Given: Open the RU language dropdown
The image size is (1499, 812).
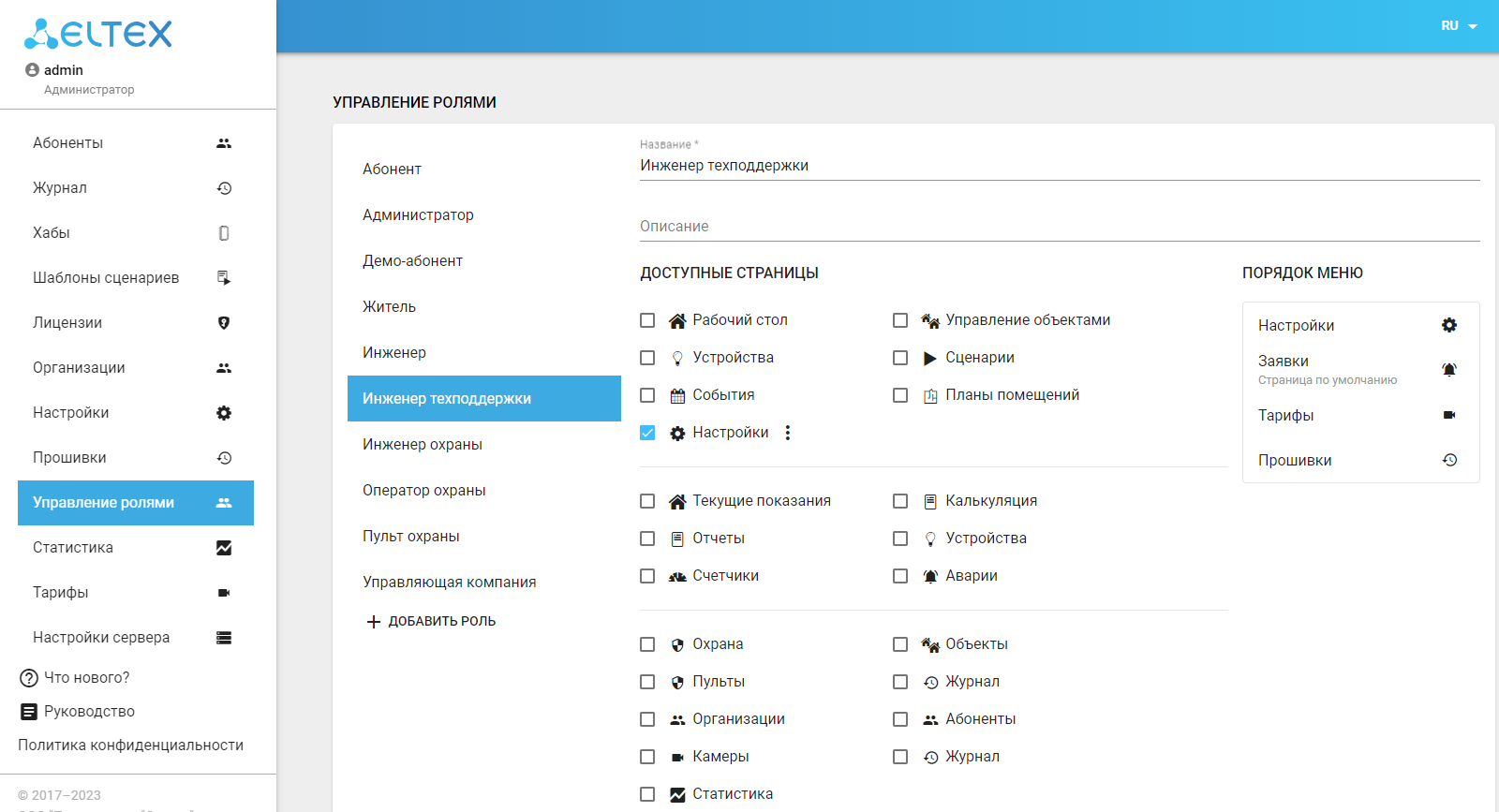Looking at the screenshot, I should [x=1459, y=26].
